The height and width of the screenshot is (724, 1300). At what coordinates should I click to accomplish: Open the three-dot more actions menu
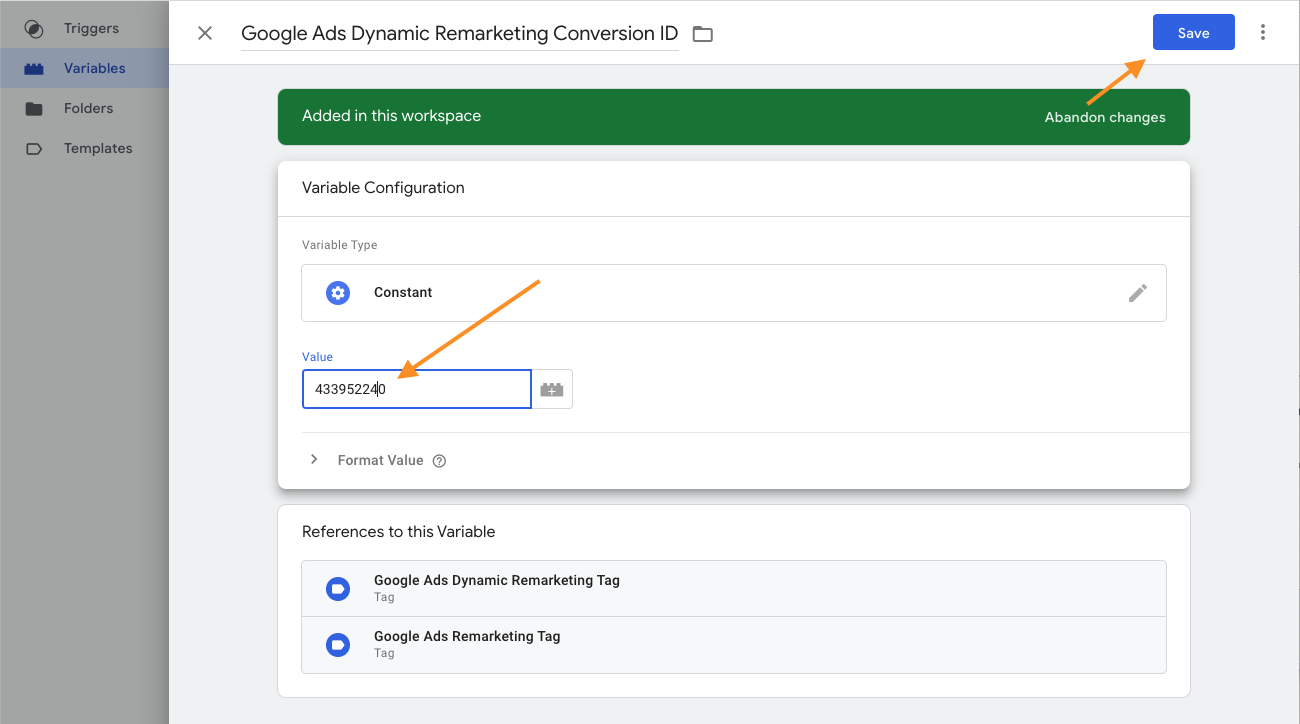(1263, 32)
